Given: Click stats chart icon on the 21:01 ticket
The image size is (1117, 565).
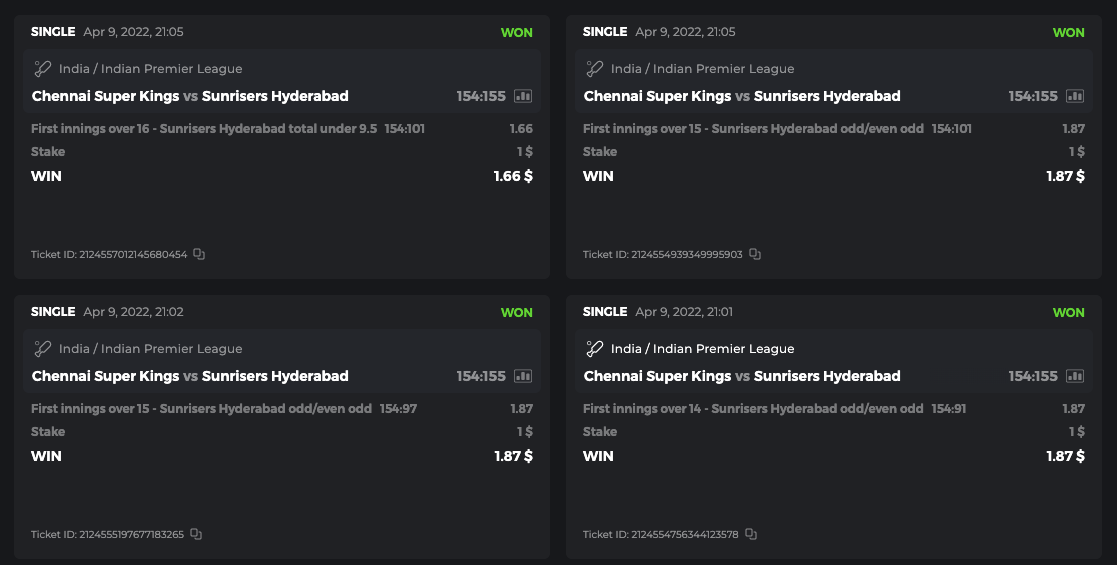Looking at the screenshot, I should coord(1075,376).
